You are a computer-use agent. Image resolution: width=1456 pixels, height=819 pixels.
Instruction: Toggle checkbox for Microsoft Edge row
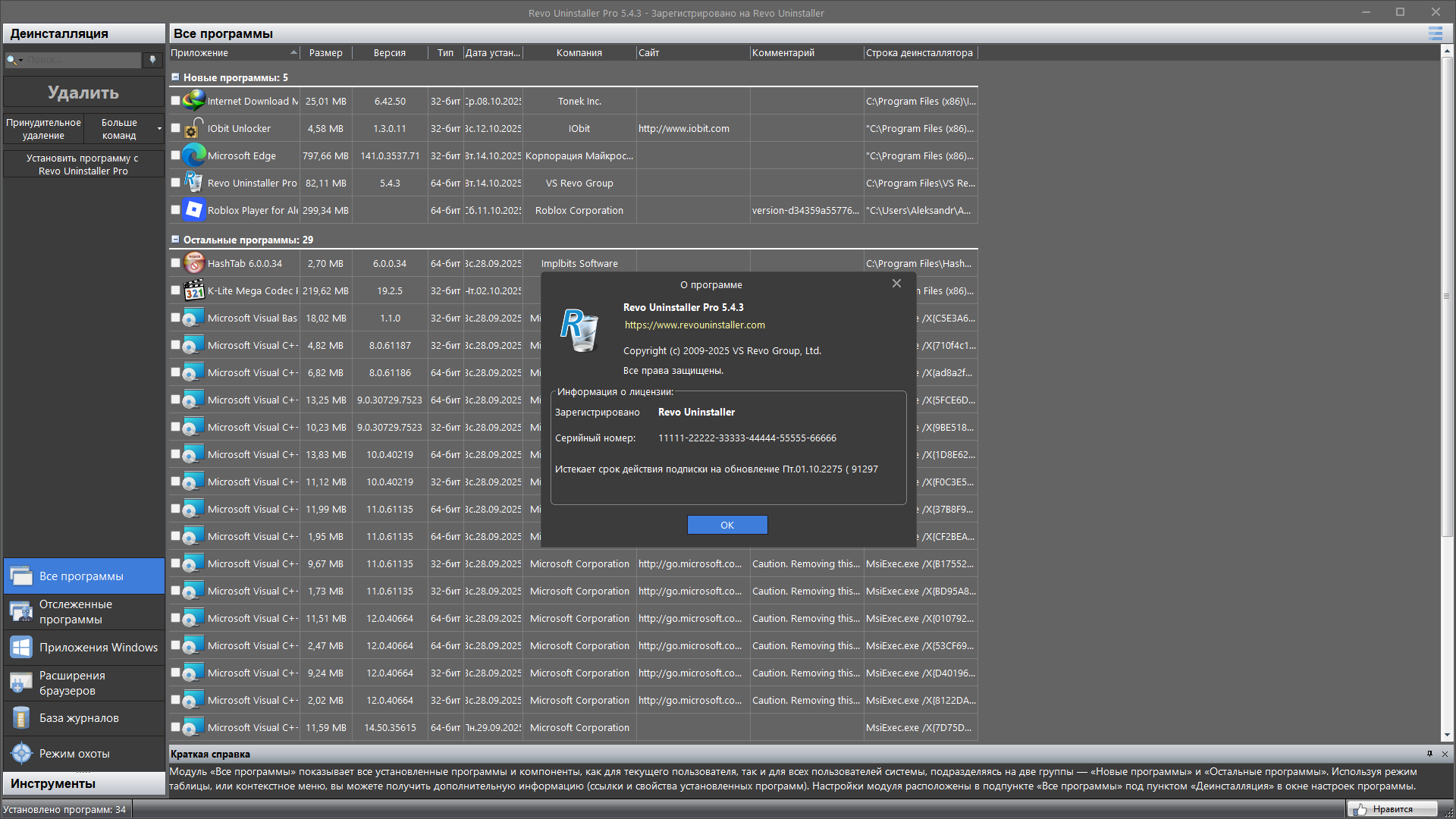[x=176, y=155]
